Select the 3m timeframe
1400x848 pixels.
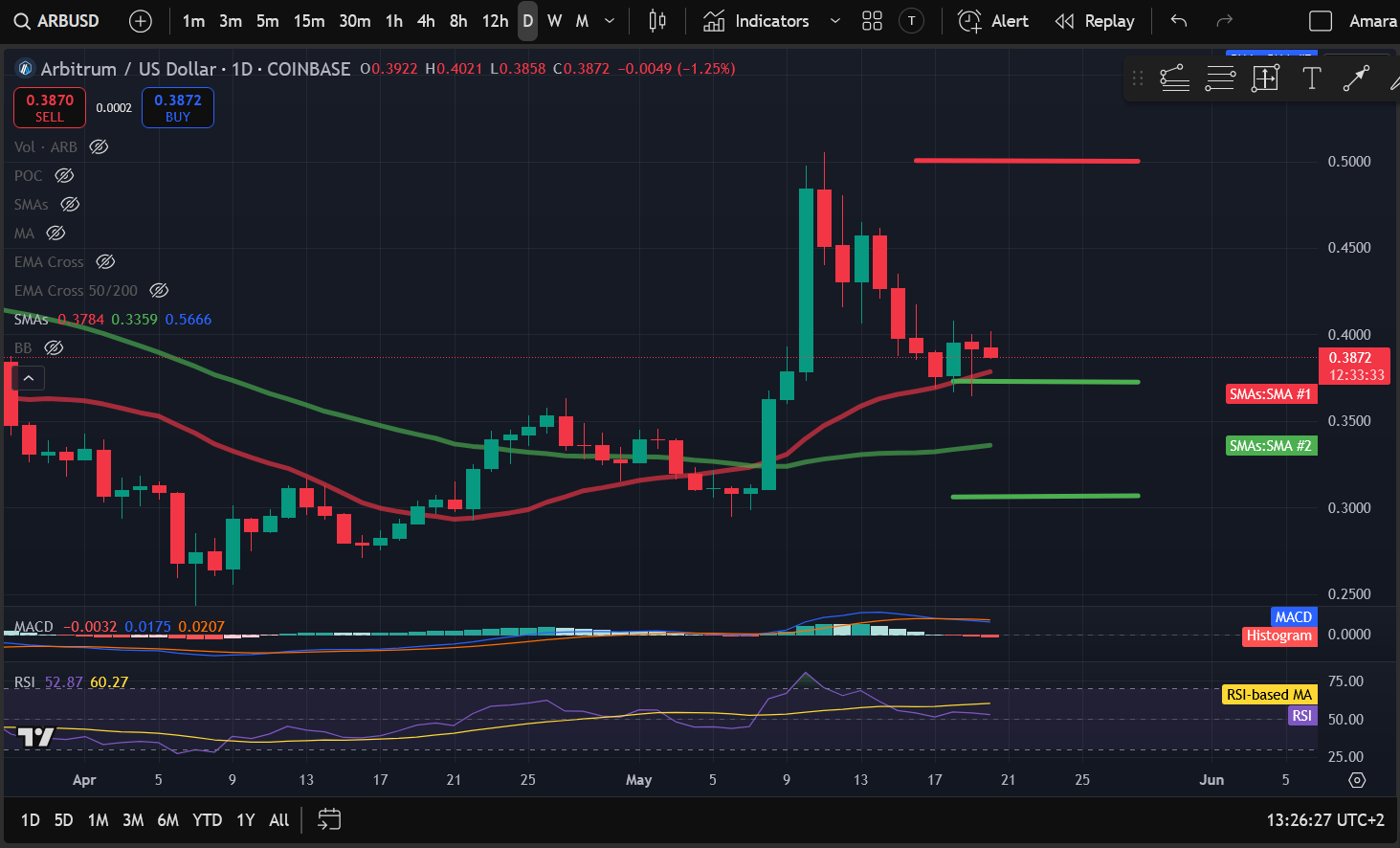click(231, 21)
